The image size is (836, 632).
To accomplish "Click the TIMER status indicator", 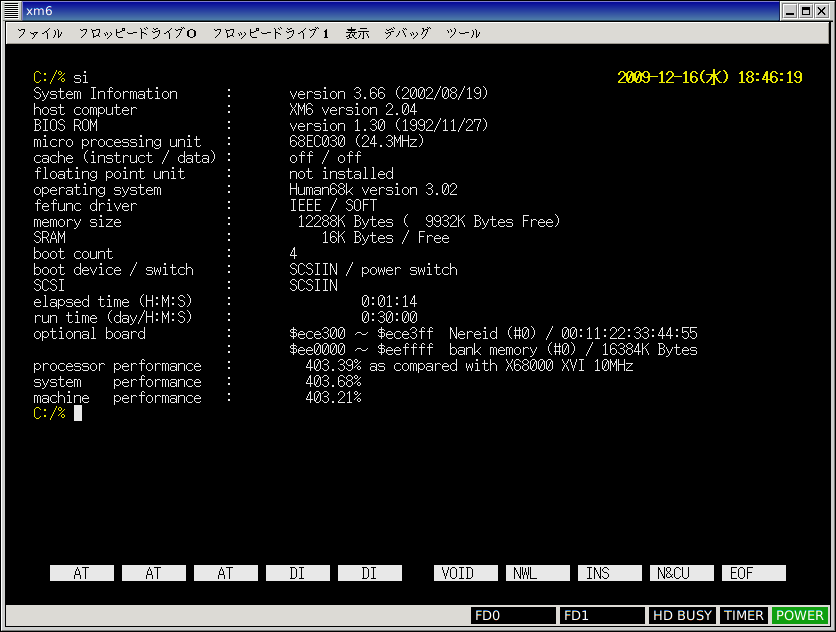I will pos(744,615).
